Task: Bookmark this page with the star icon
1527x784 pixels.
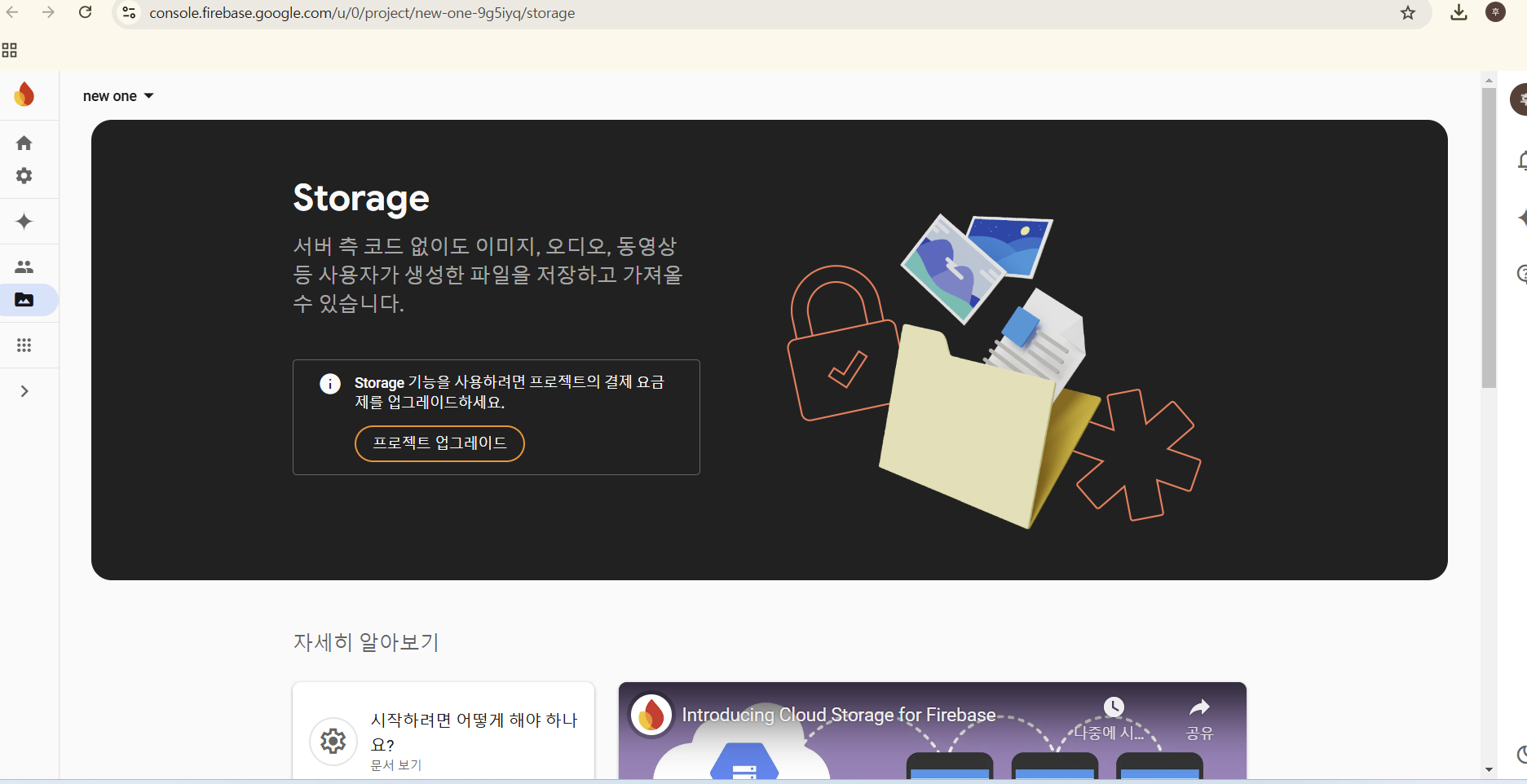Action: [x=1408, y=12]
